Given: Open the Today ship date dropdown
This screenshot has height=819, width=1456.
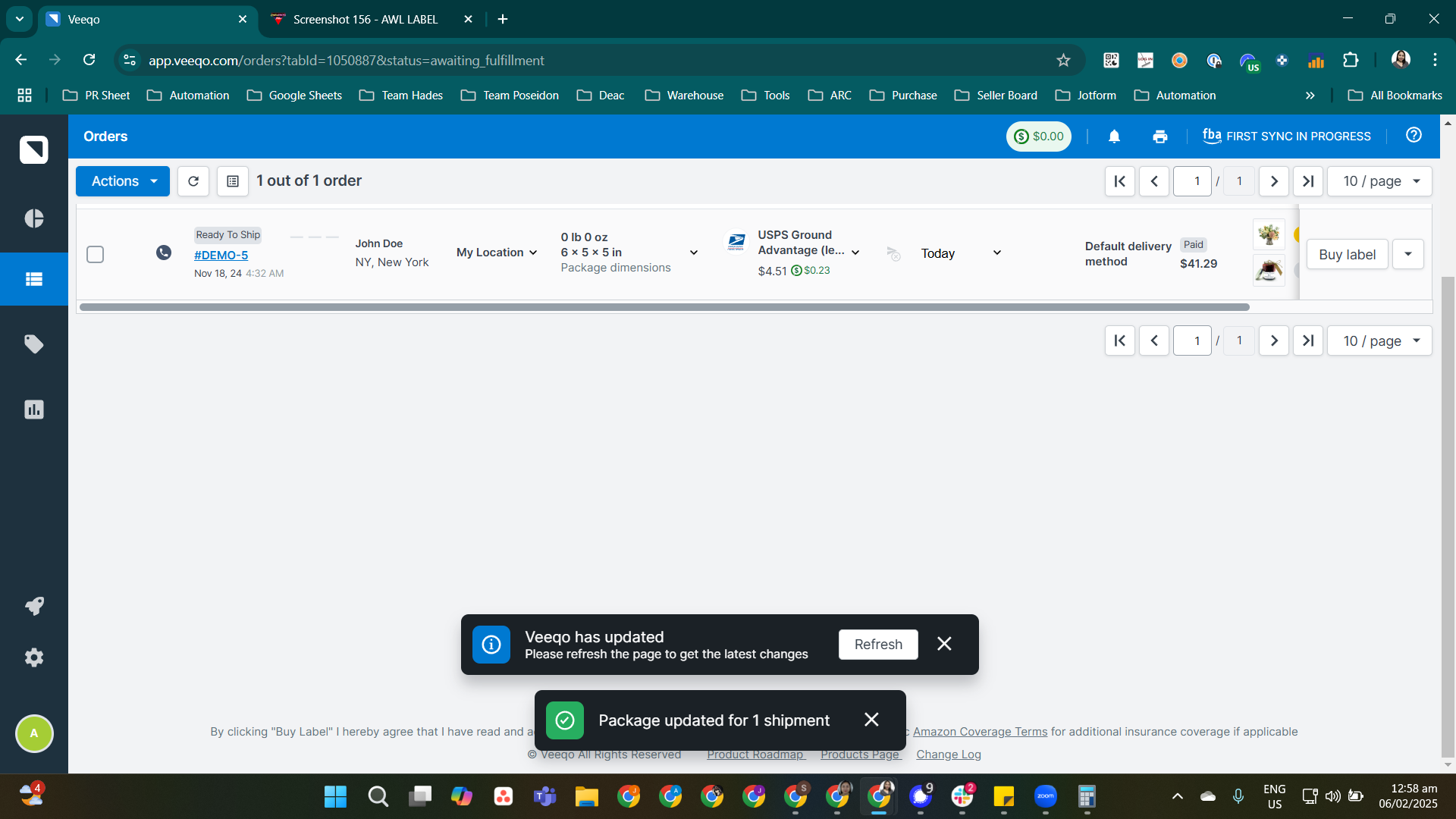Looking at the screenshot, I should point(961,253).
